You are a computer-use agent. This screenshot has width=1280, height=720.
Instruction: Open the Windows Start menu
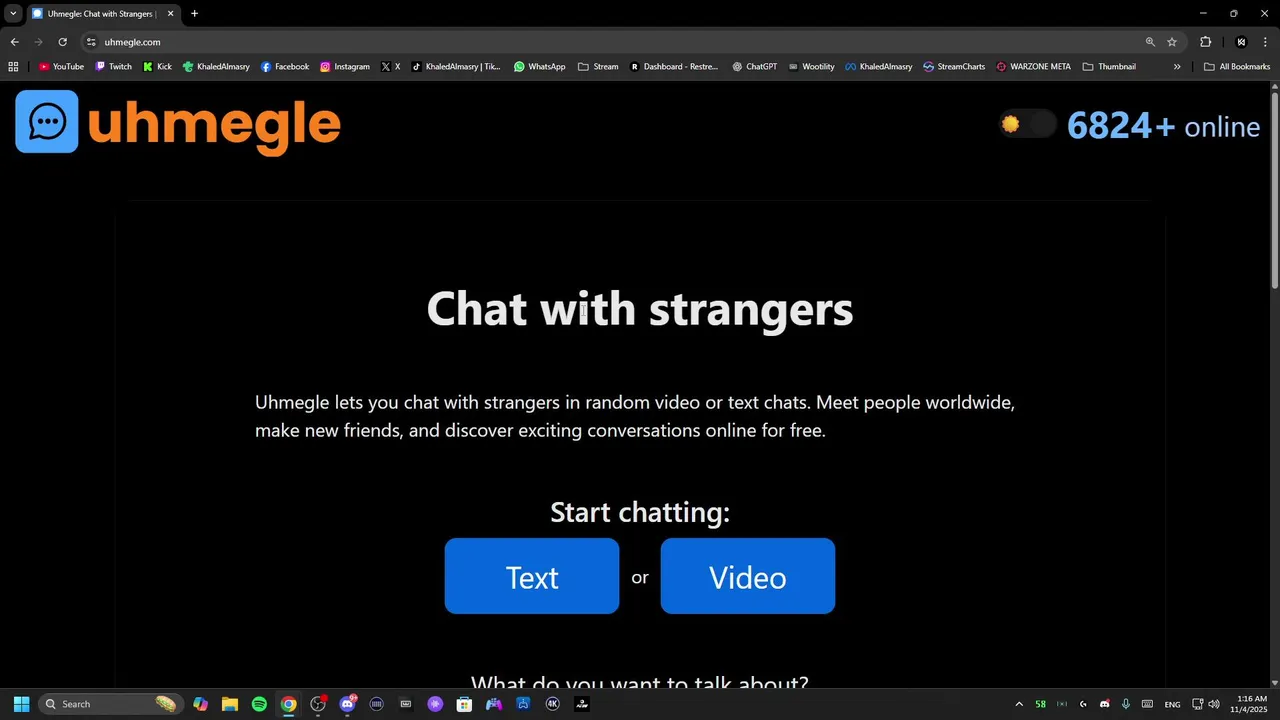pos(21,704)
